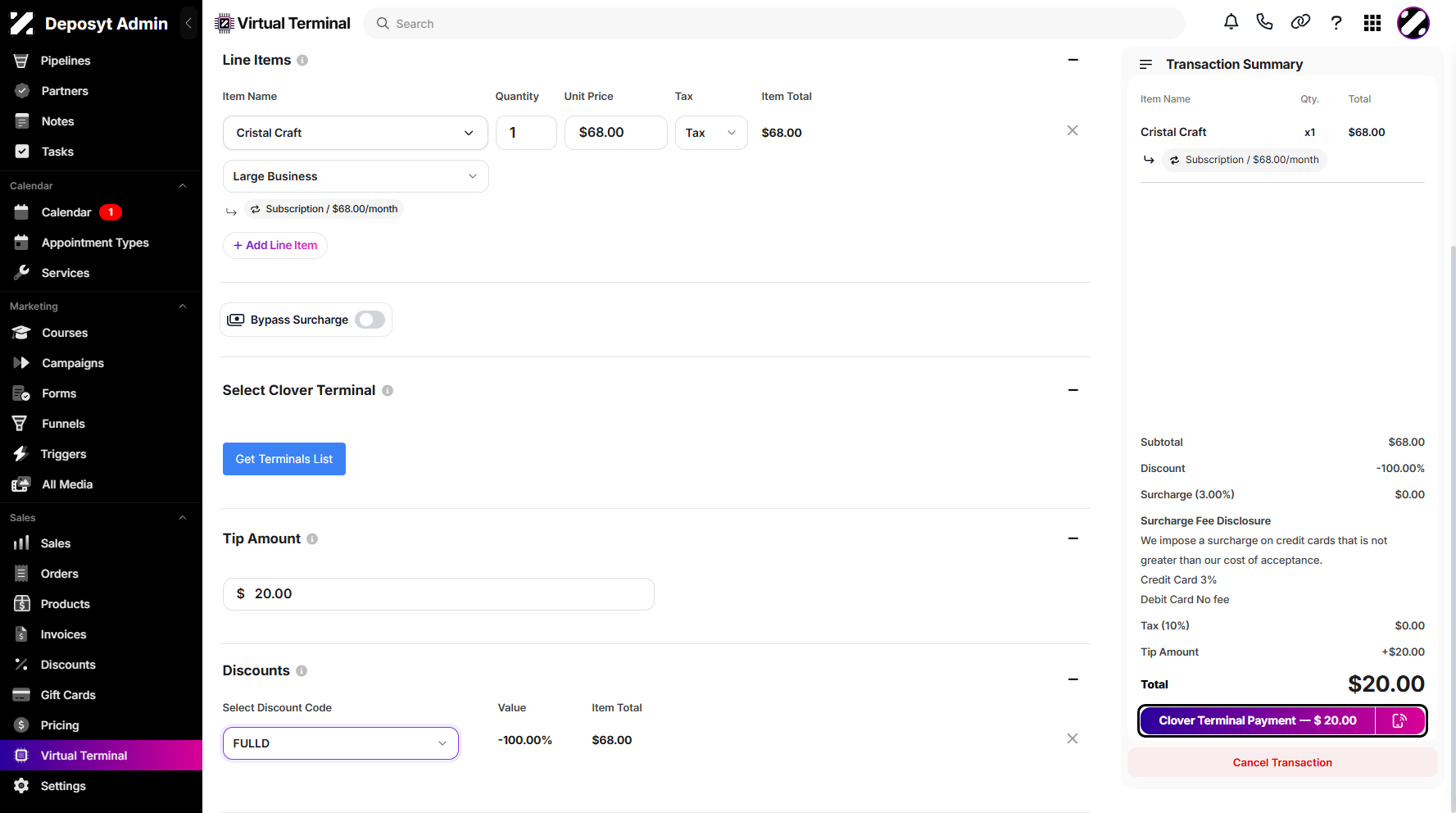Click the Tip Amount input field
Screen dimensions: 1456x813
[x=438, y=594]
